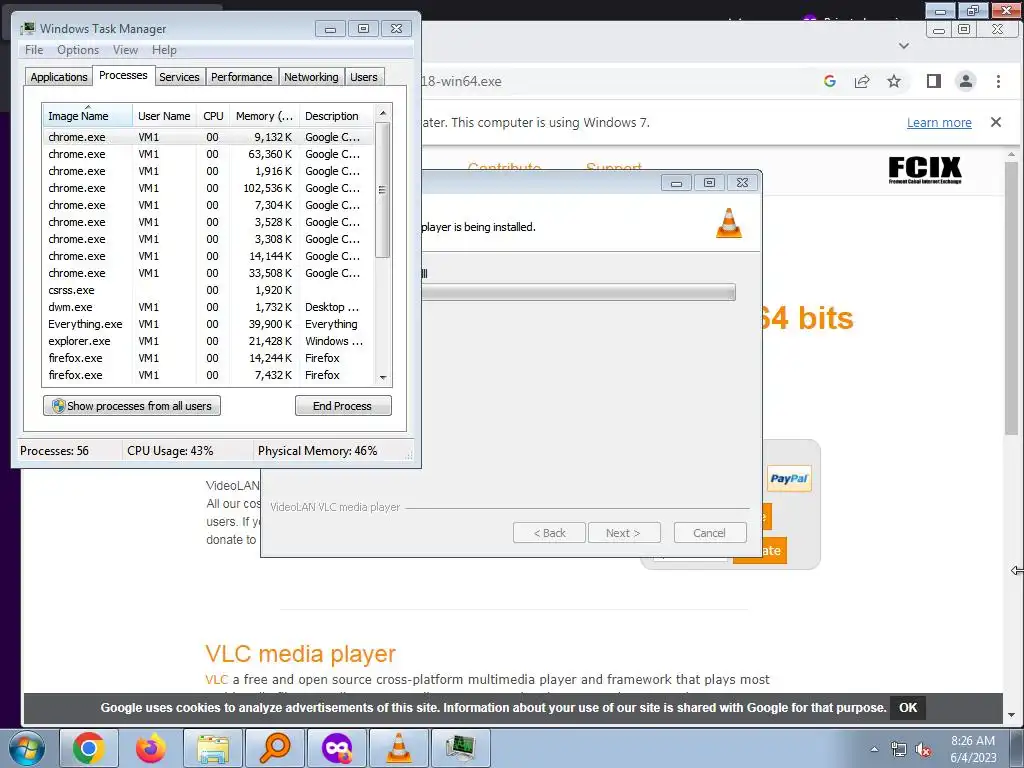Select firefox.exe using 7,432 K

209,375
